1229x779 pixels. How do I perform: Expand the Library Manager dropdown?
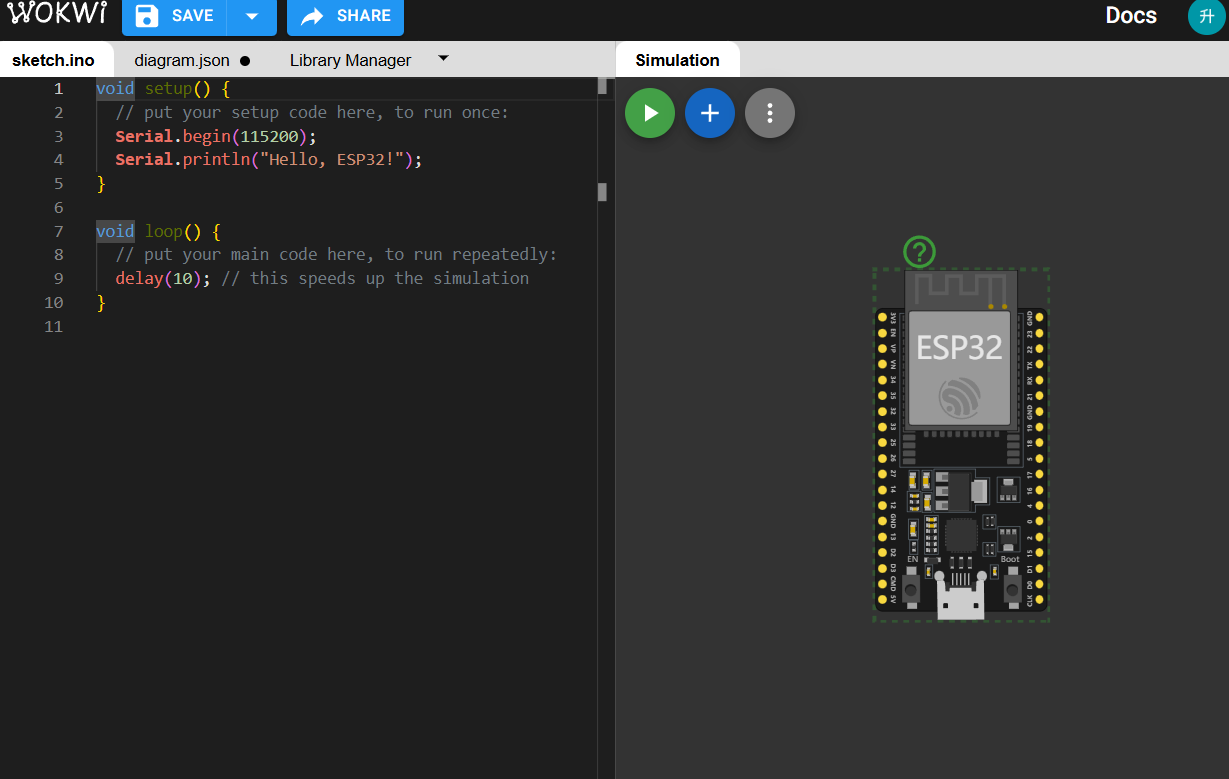[443, 59]
